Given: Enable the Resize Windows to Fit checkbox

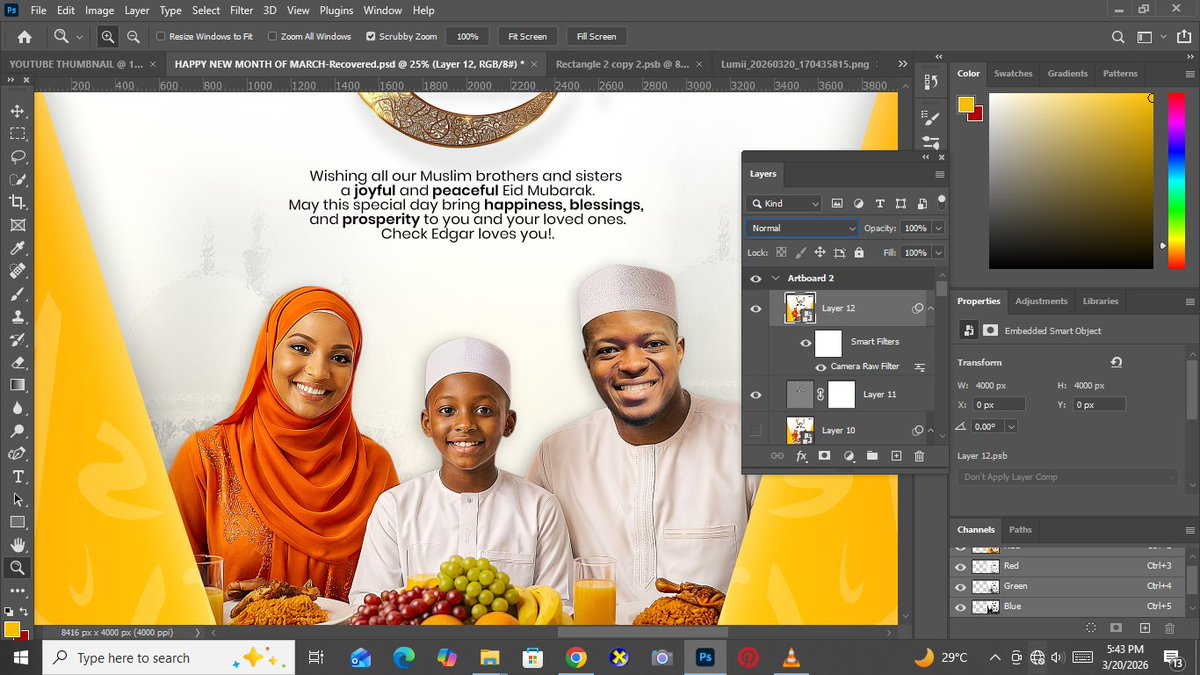Looking at the screenshot, I should 161,36.
